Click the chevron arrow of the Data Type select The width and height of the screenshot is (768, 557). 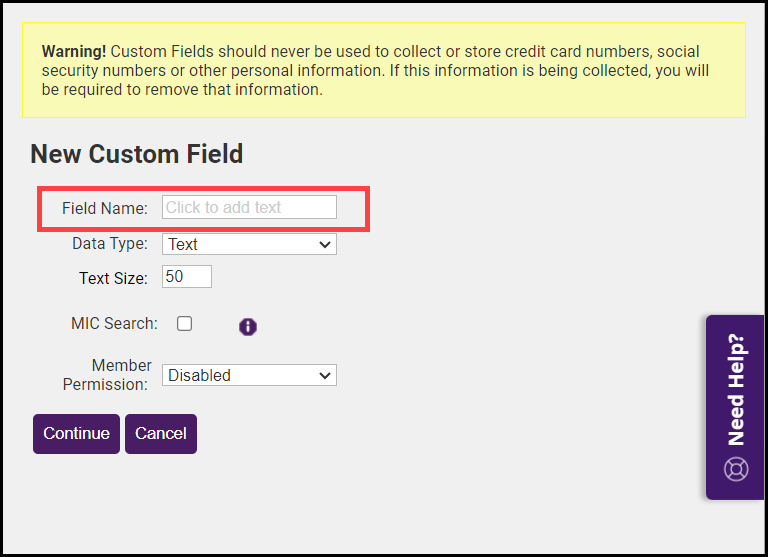point(324,244)
